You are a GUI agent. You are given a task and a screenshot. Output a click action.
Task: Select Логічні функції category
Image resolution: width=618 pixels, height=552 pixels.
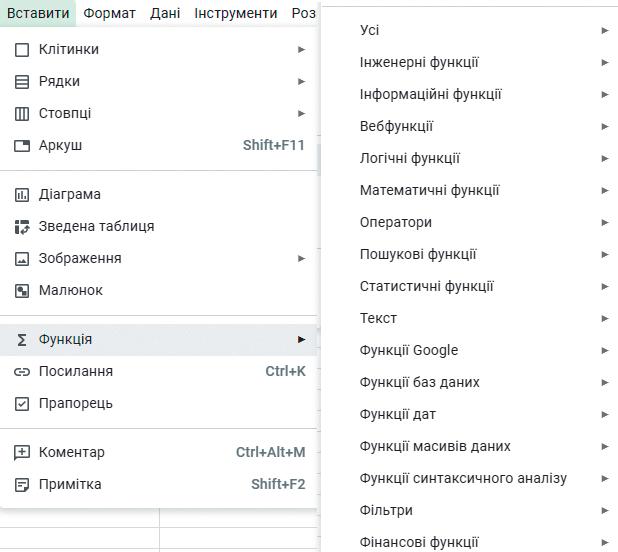click(x=410, y=158)
